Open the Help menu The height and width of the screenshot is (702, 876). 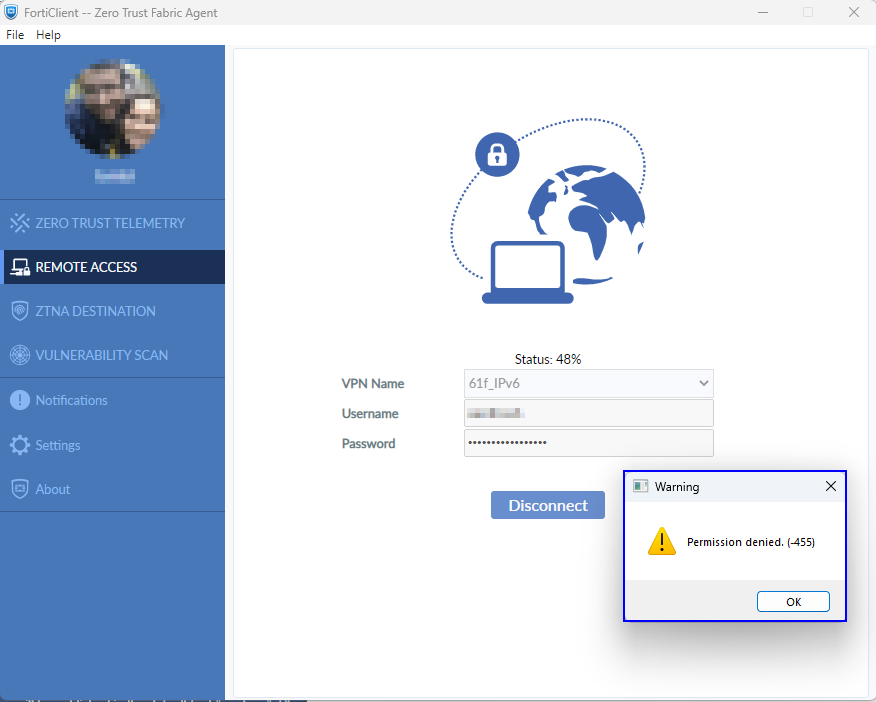pyautogui.click(x=48, y=35)
